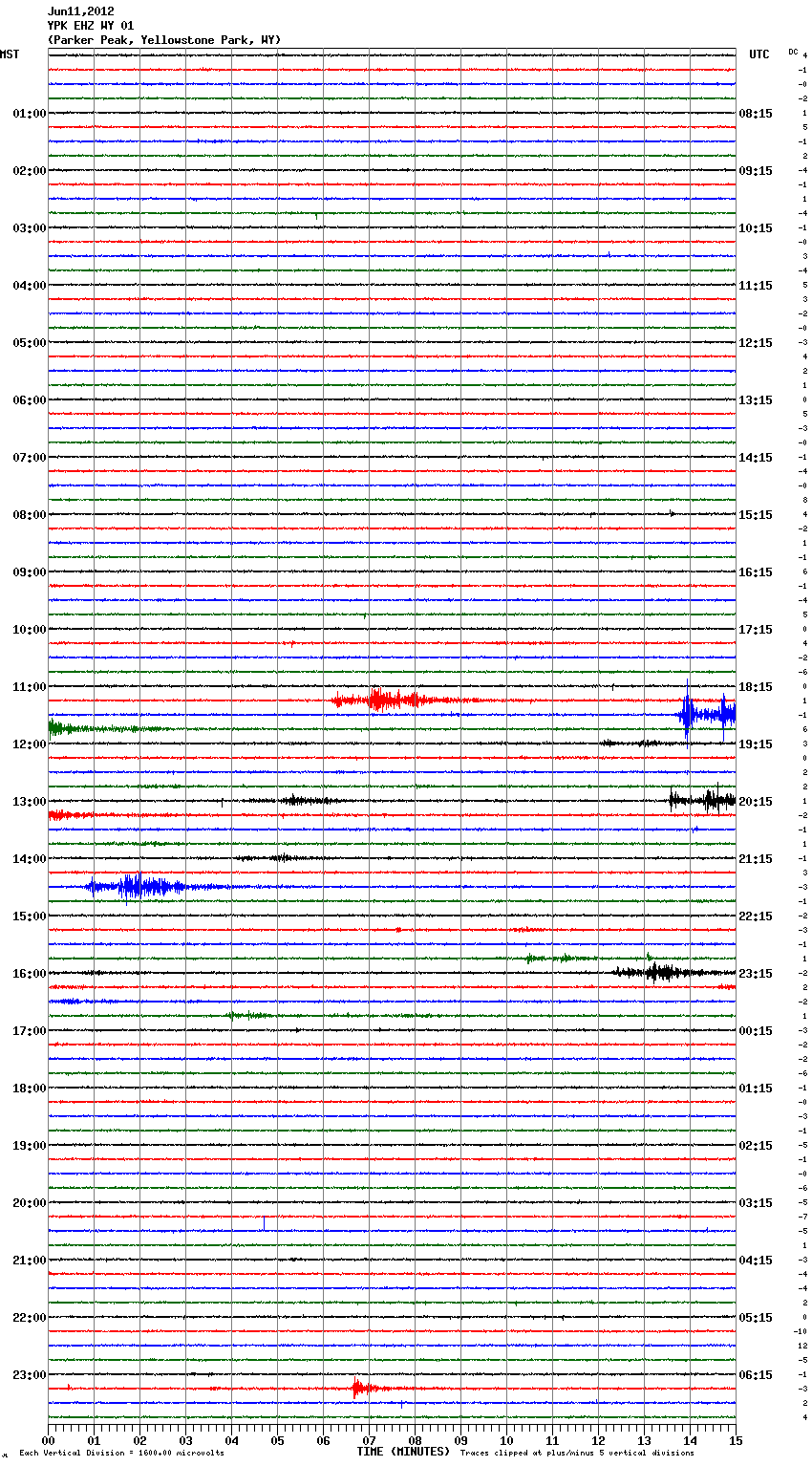This screenshot has height=1466, width=812.
Task: Click minute tick 07 on bottom axis
Action: [x=370, y=1440]
